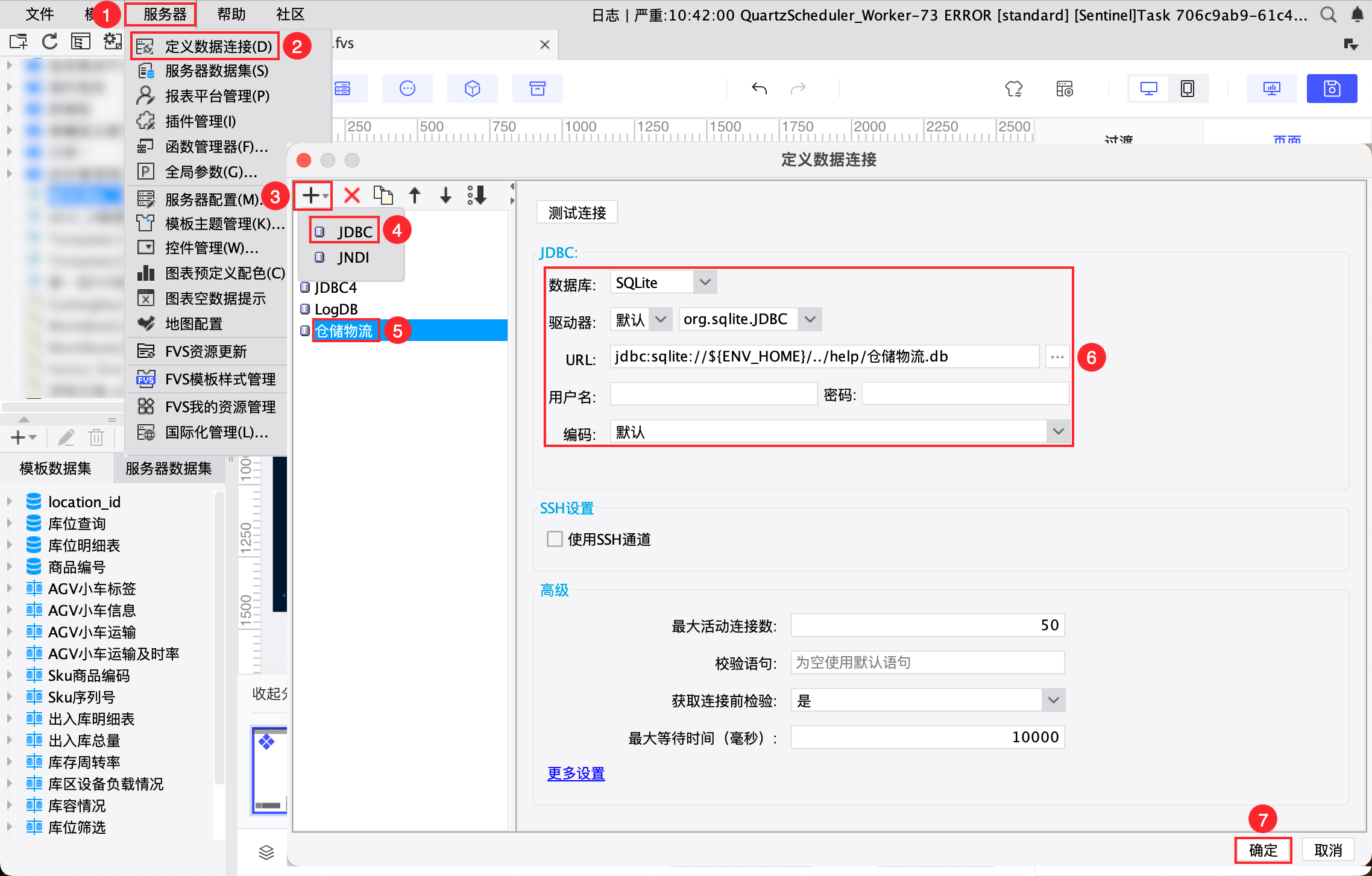The height and width of the screenshot is (876, 1372).
Task: Expand the location_id dataset tree node
Action: coord(10,501)
